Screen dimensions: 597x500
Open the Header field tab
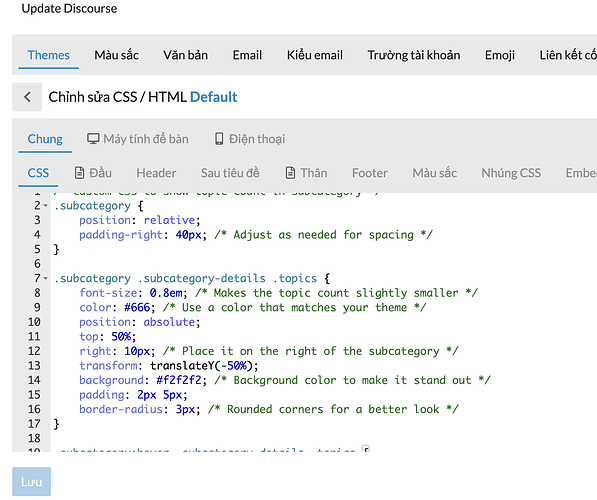(x=156, y=173)
